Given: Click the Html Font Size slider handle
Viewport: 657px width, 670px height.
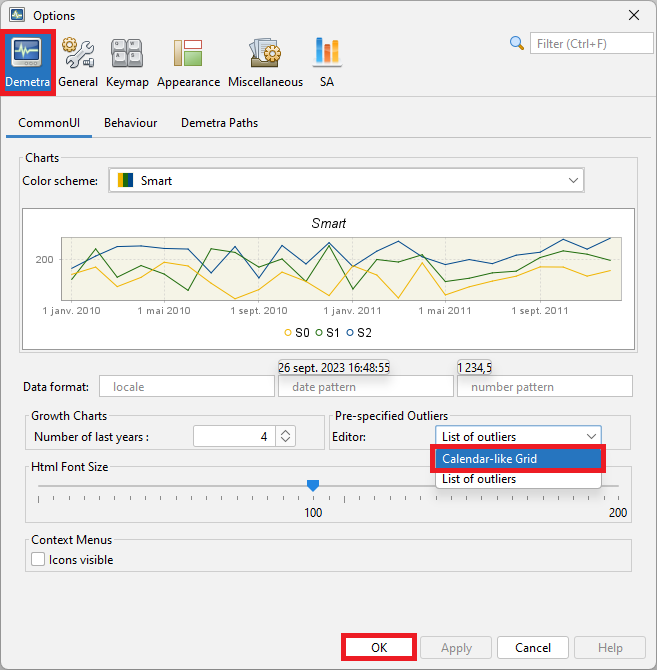Looking at the screenshot, I should (x=313, y=485).
